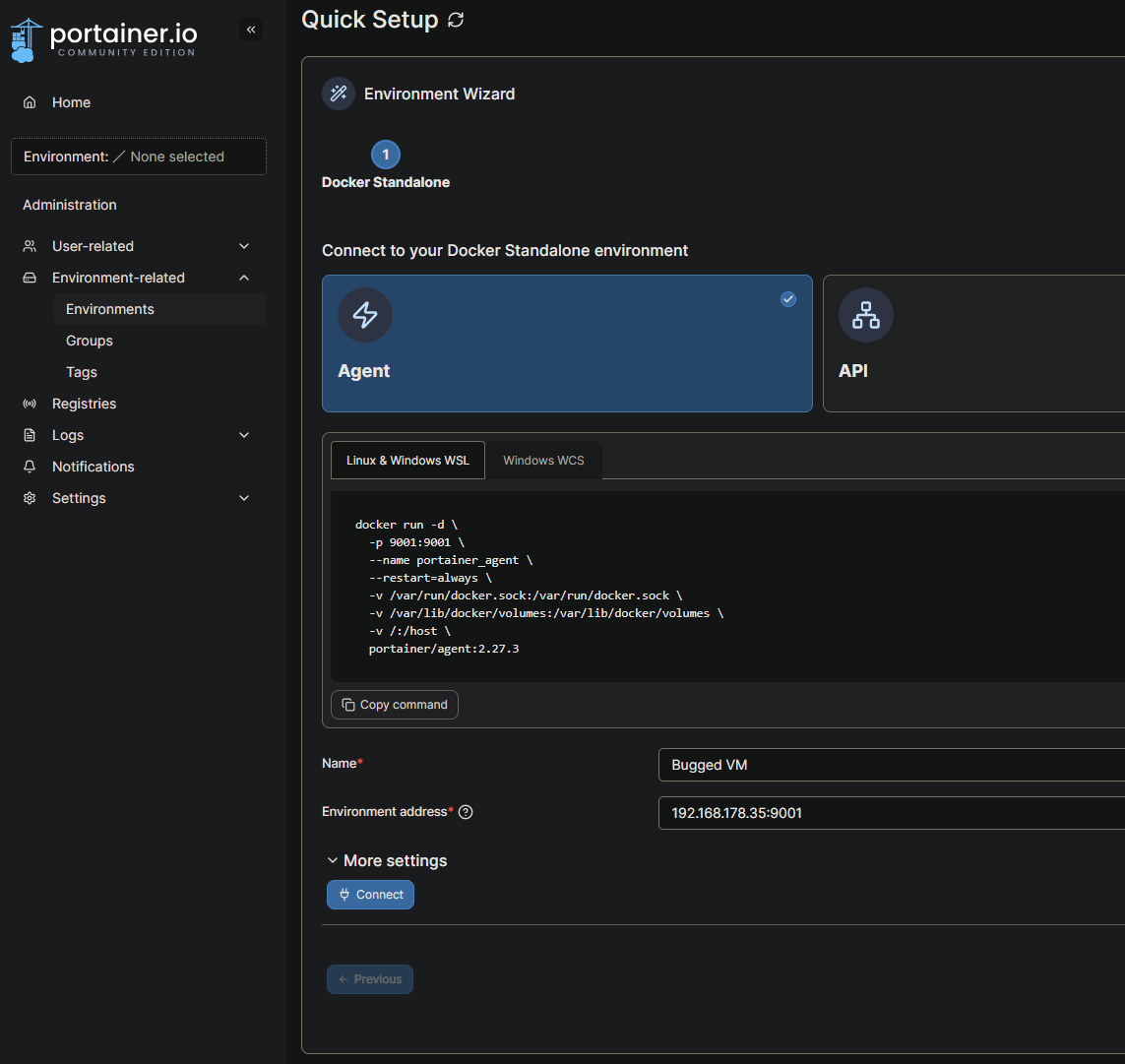Viewport: 1125px width, 1064px height.
Task: Open Notifications in sidebar
Action: [94, 468]
